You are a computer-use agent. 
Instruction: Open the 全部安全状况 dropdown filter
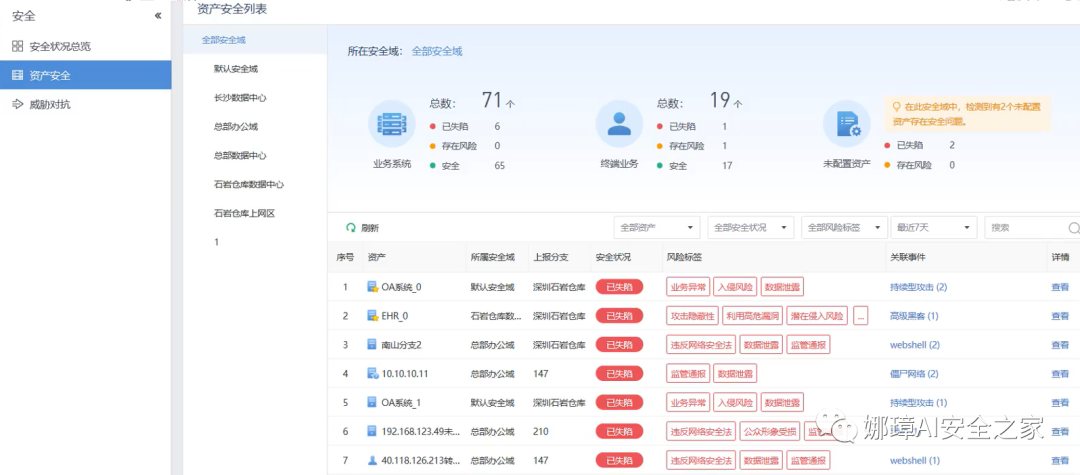(751, 228)
